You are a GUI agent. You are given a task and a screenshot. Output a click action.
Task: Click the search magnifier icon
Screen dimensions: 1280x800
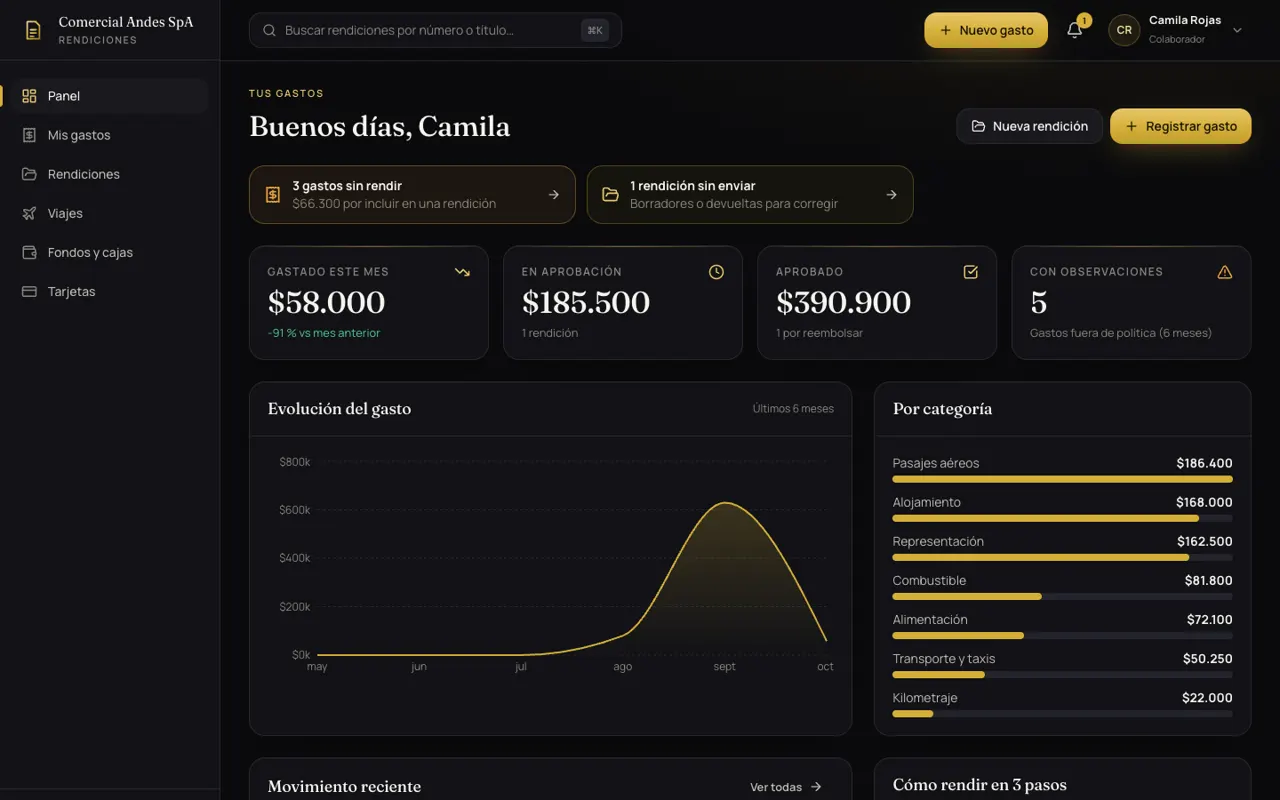click(x=269, y=30)
